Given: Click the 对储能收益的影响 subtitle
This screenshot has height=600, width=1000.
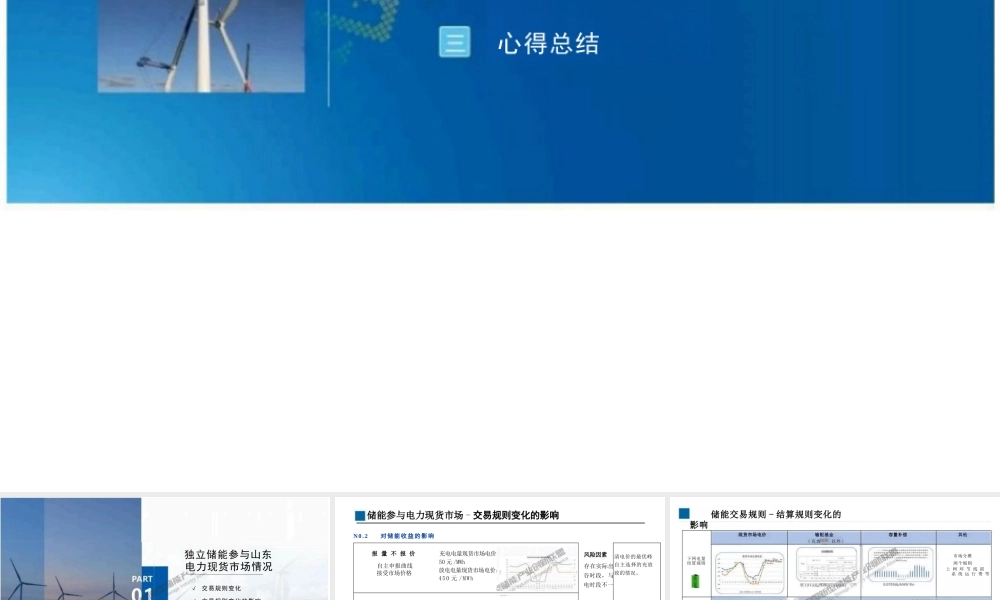Looking at the screenshot, I should 407,536.
